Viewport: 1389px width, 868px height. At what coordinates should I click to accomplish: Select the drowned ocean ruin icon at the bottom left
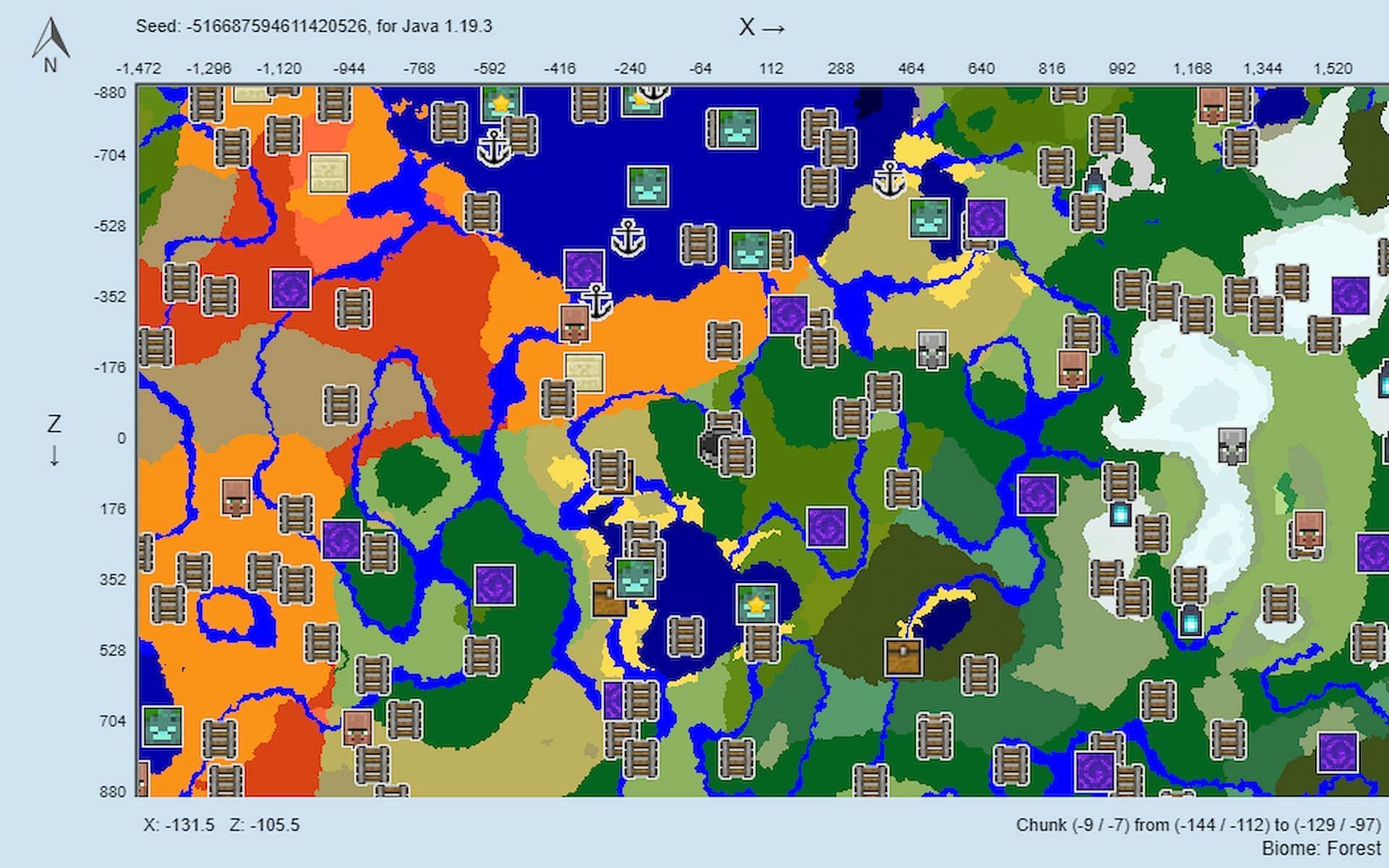point(162,726)
